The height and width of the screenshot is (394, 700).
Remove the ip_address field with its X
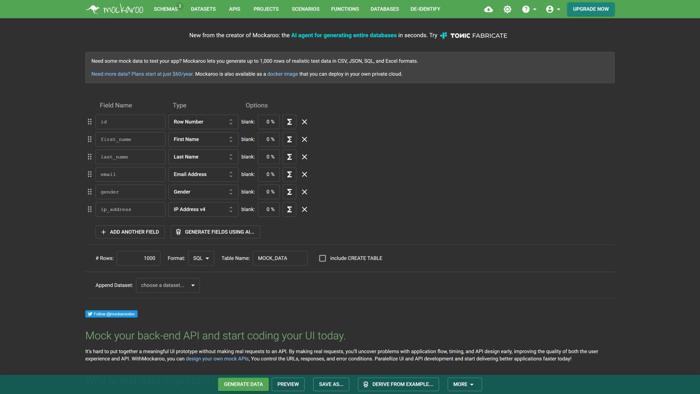click(x=304, y=209)
